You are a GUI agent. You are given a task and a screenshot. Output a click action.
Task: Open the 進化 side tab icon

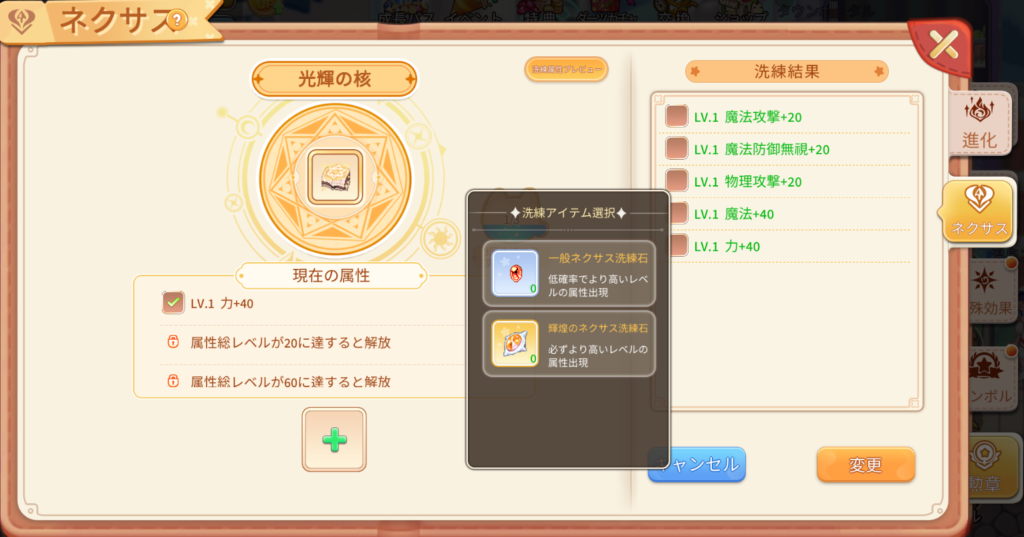point(979,123)
